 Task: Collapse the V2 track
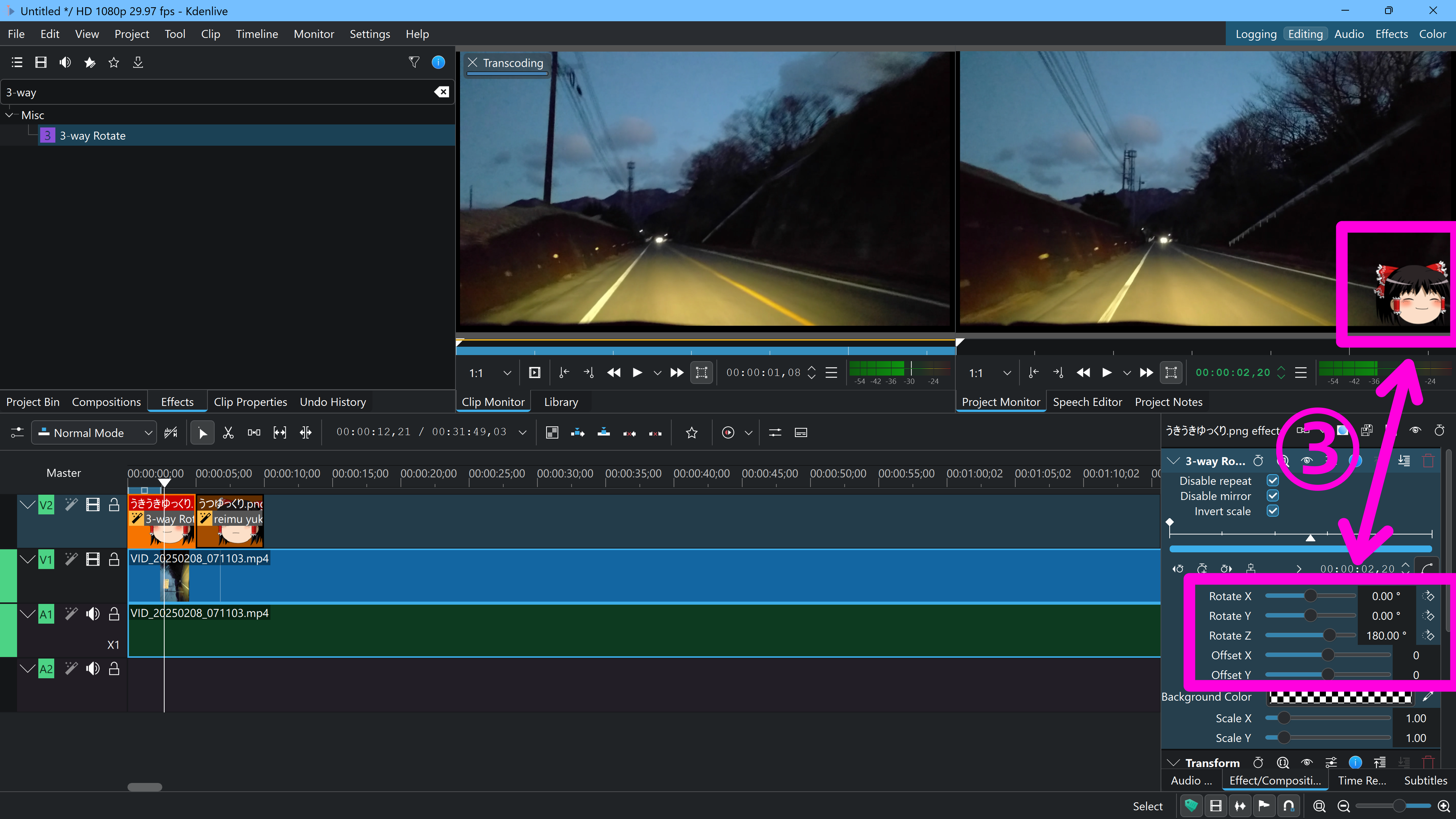pyautogui.click(x=27, y=505)
